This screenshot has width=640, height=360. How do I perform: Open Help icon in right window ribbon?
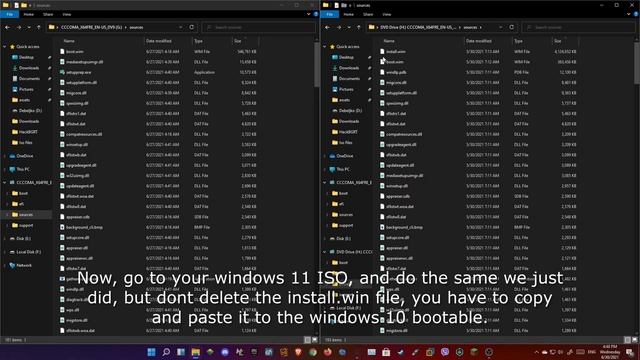point(636,14)
